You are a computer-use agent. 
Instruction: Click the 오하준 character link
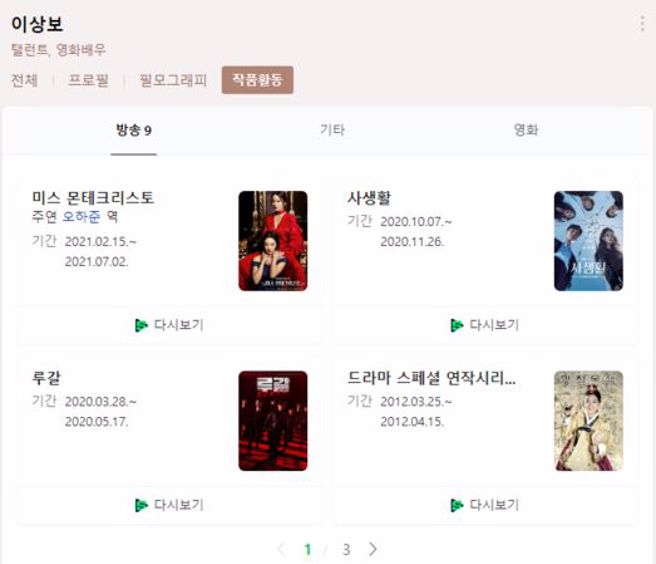[82, 216]
